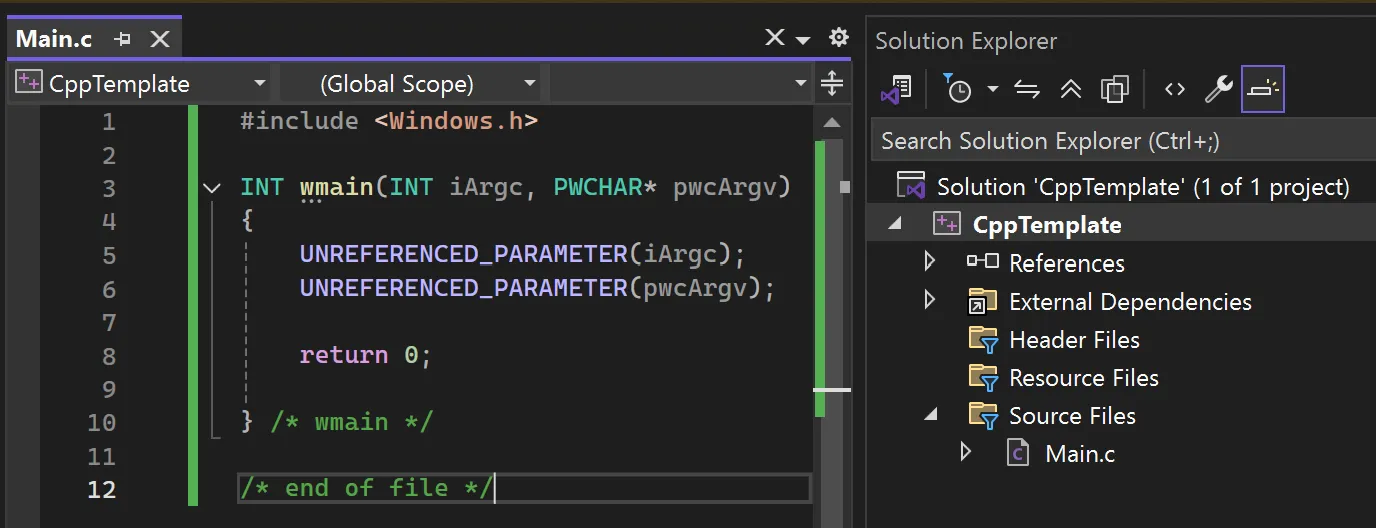Pin the Main.c tab

(x=123, y=40)
